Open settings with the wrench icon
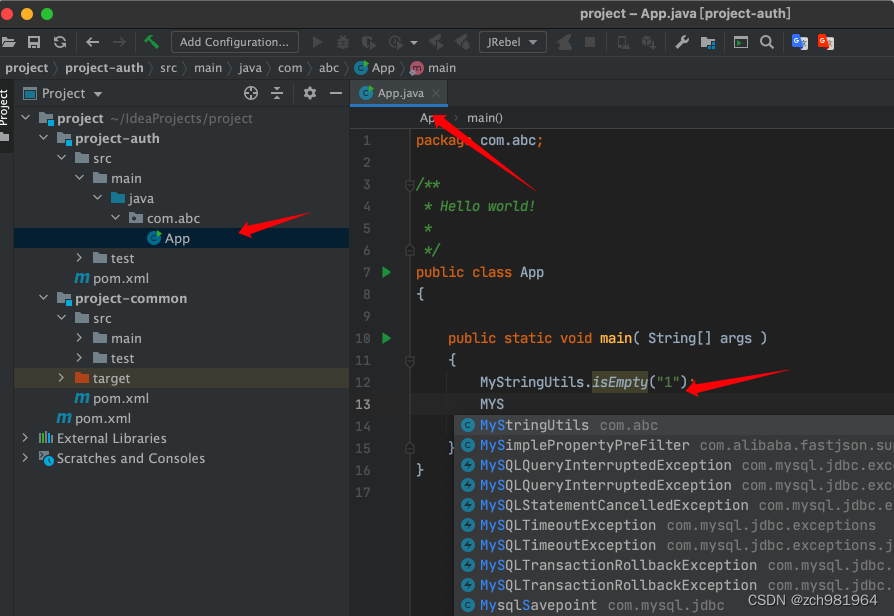The height and width of the screenshot is (616, 894). [682, 42]
